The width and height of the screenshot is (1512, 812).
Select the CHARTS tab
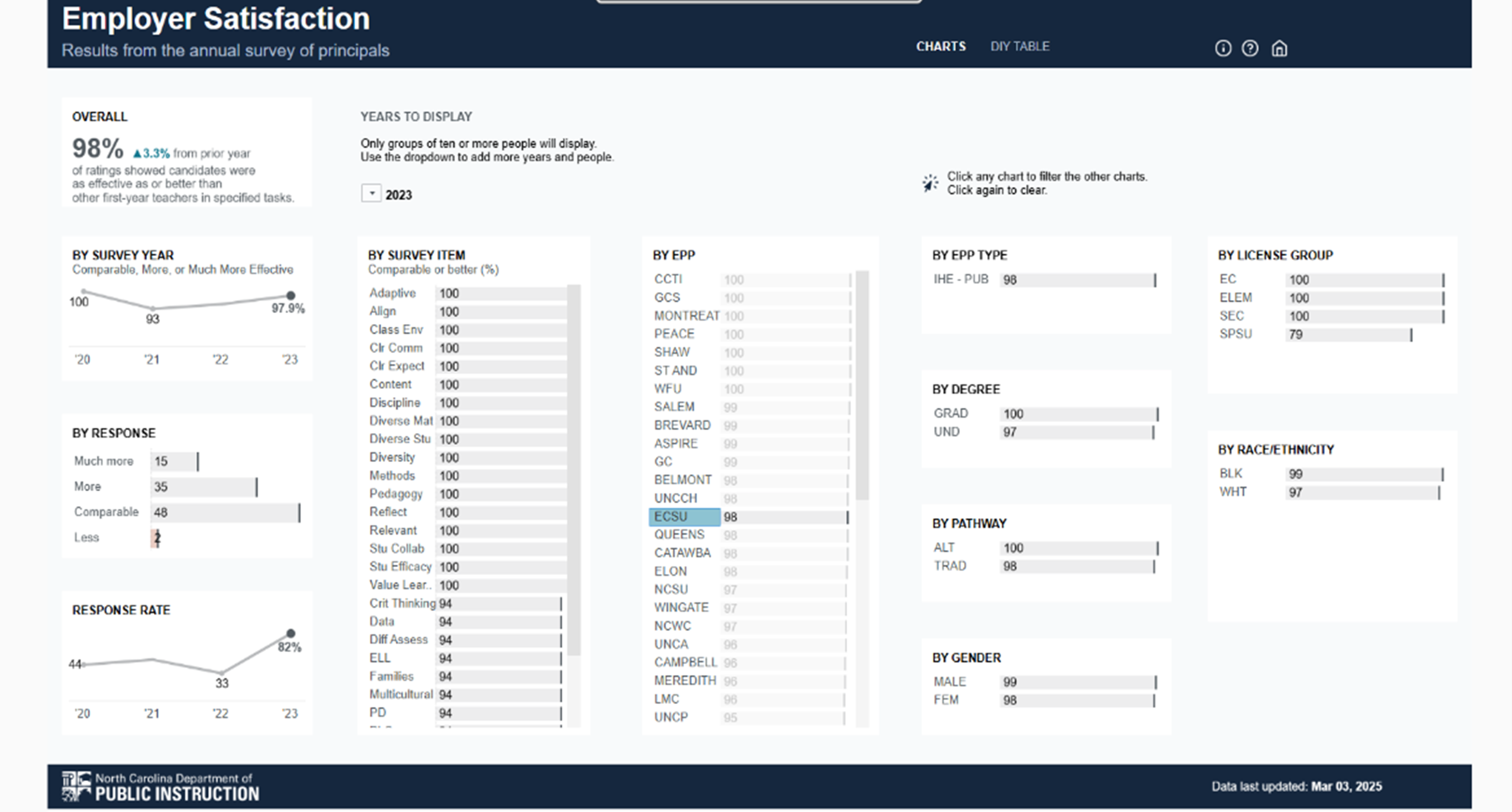click(940, 46)
